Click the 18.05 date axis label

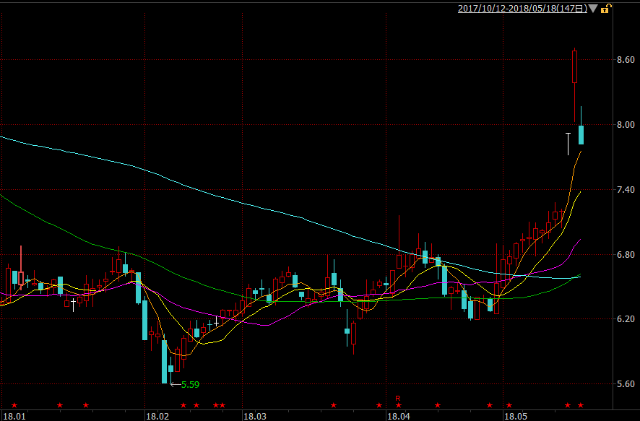click(516, 416)
